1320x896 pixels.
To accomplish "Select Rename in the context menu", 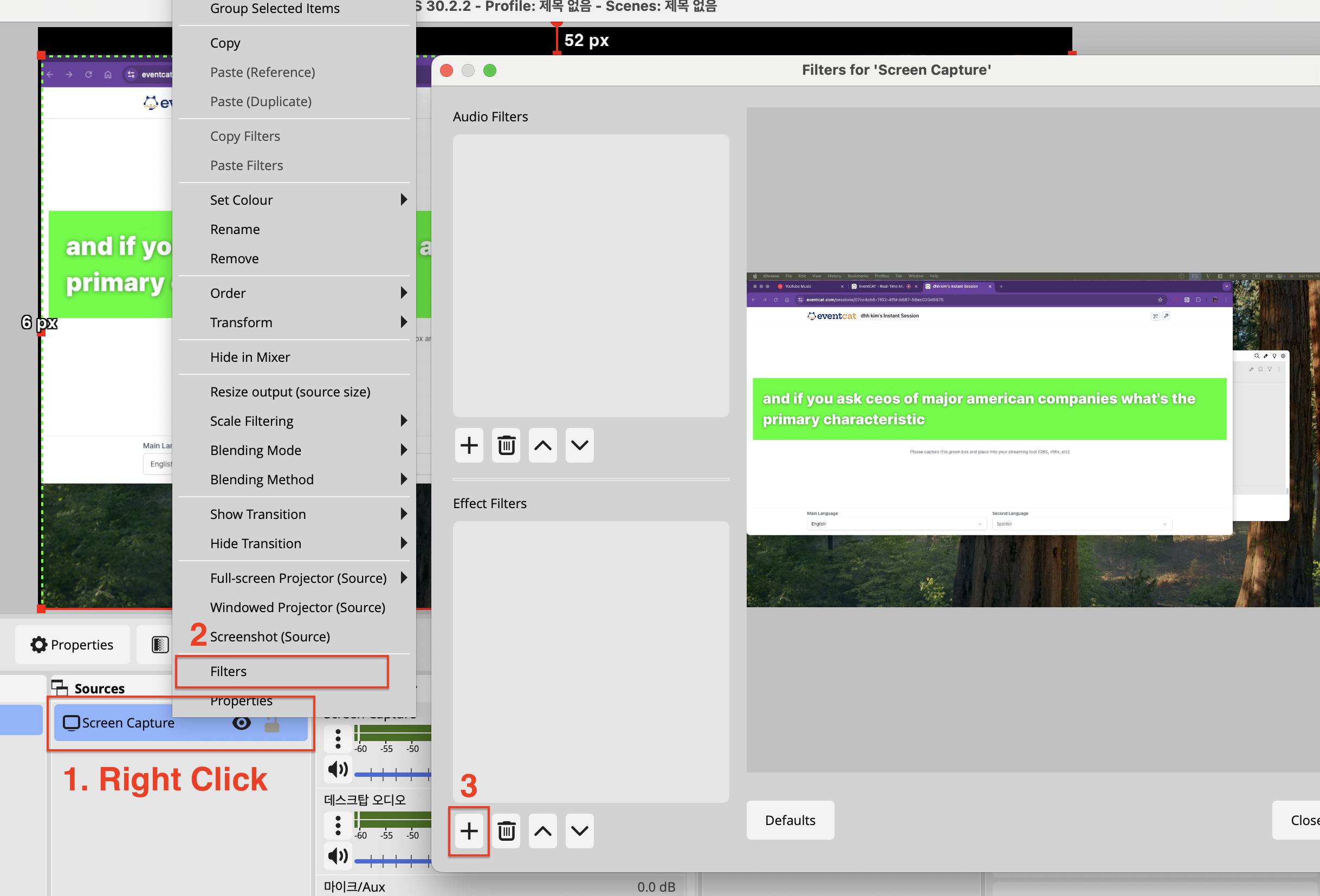I will pos(235,229).
